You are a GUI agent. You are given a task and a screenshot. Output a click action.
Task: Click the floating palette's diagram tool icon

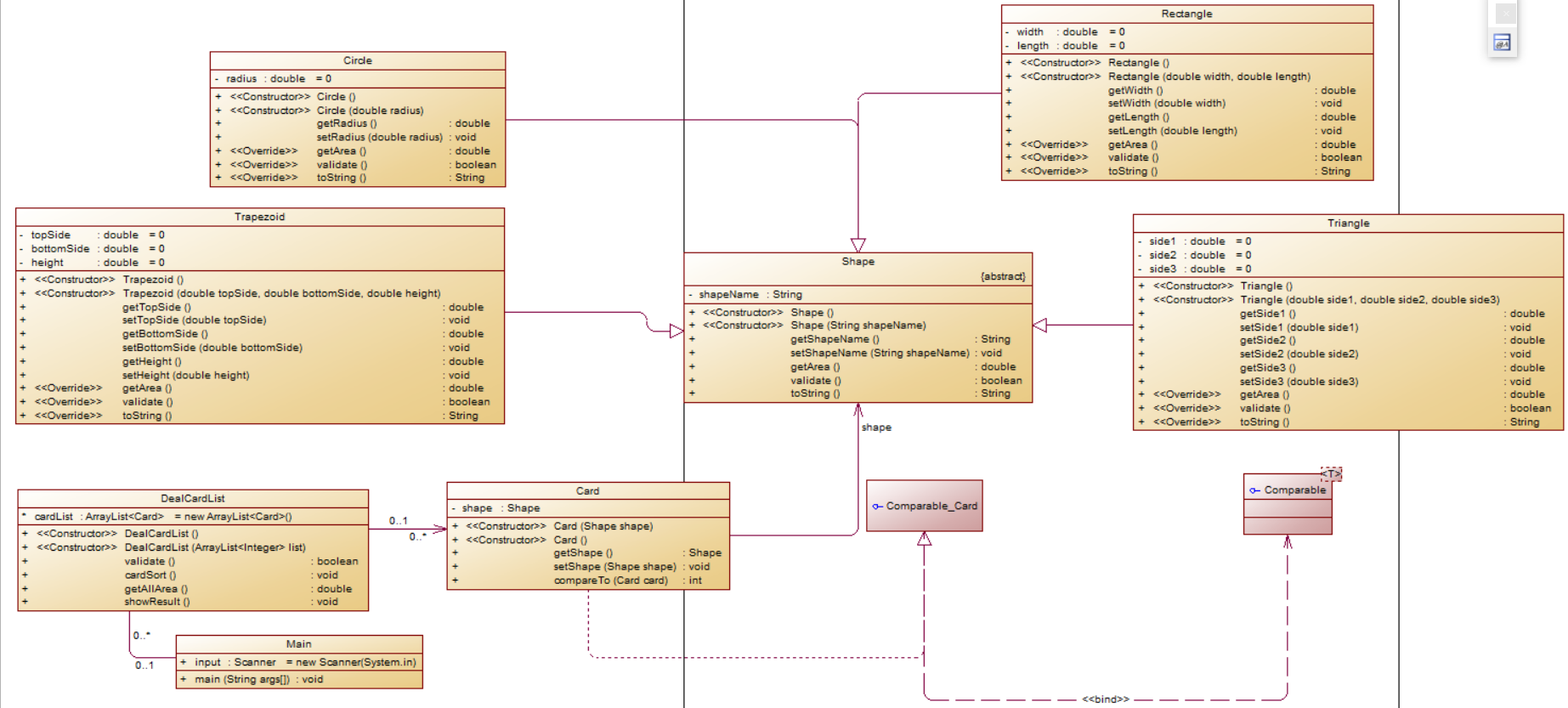1503,42
